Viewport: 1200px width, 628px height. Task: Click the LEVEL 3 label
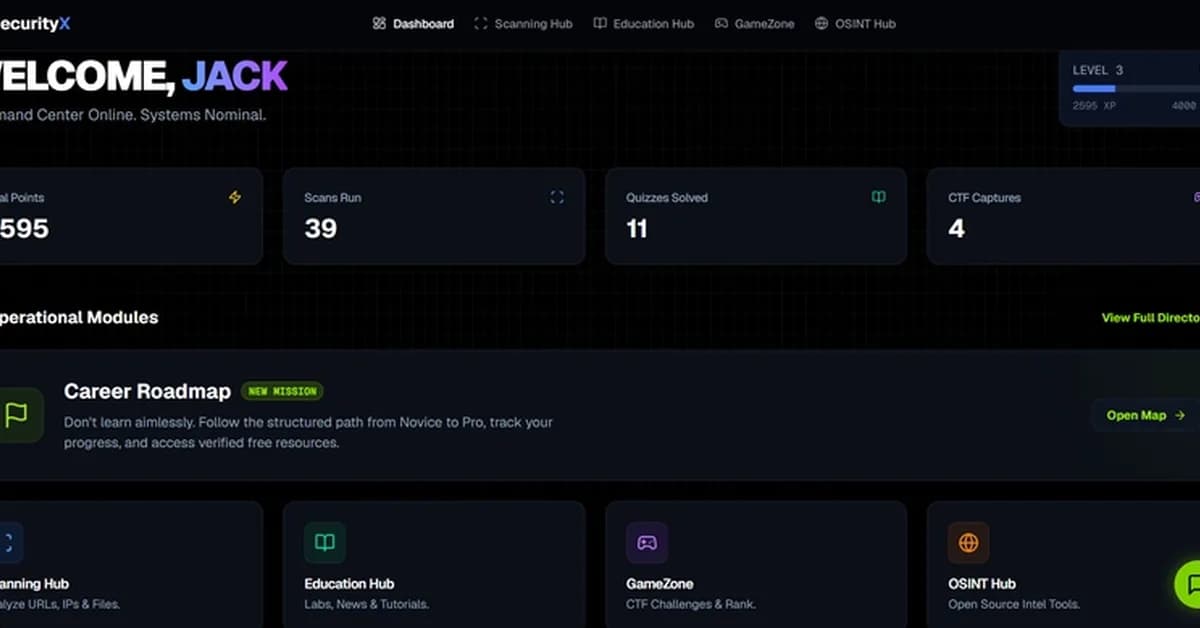1098,70
